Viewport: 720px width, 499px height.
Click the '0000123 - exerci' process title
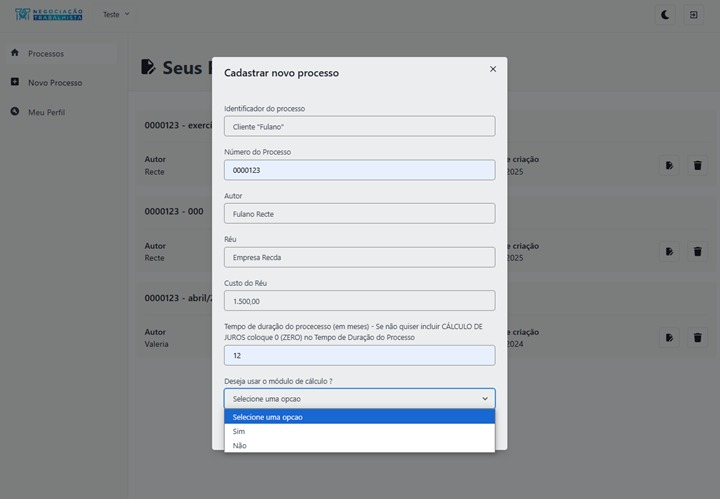pos(178,125)
